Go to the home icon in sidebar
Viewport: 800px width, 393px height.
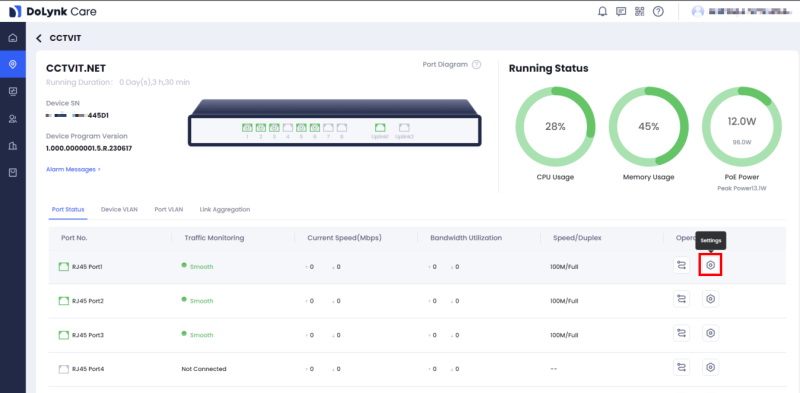point(13,38)
